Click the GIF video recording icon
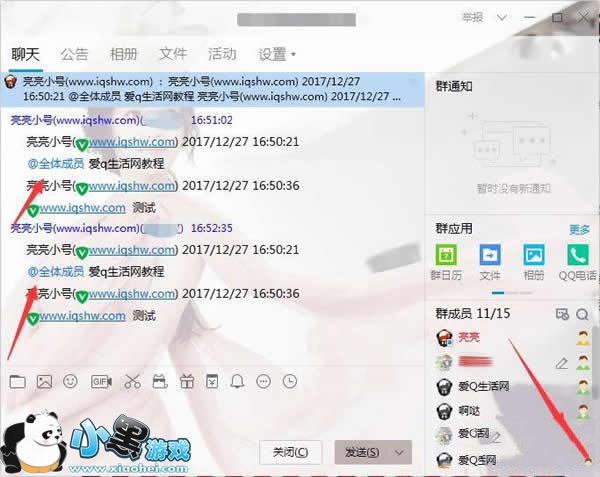Image resolution: width=600 pixels, height=477 pixels. [101, 381]
